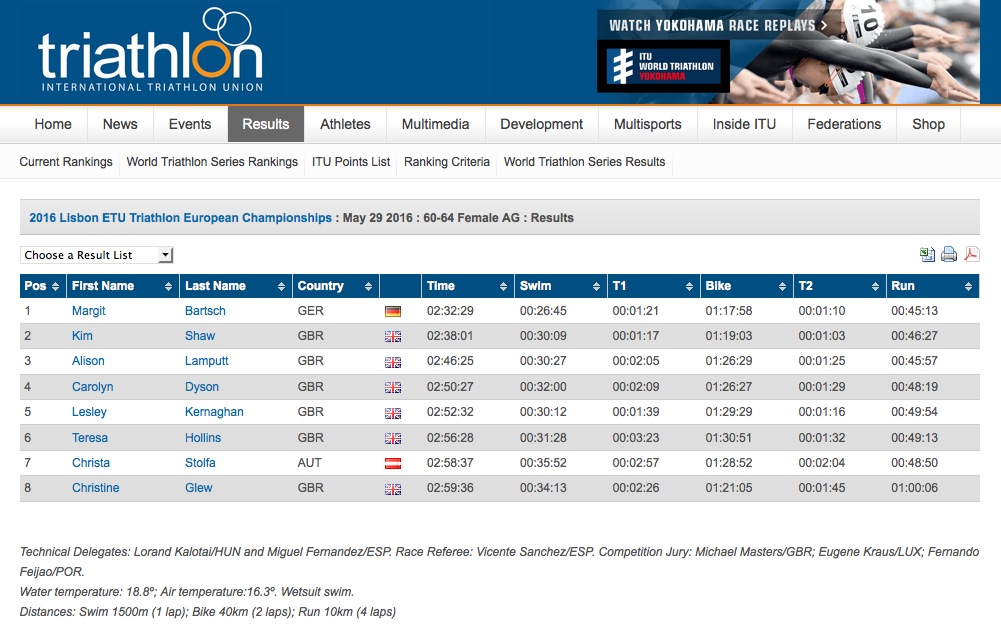This screenshot has width=1001, height=630.
Task: Open the ITU Points List link
Action: [351, 162]
